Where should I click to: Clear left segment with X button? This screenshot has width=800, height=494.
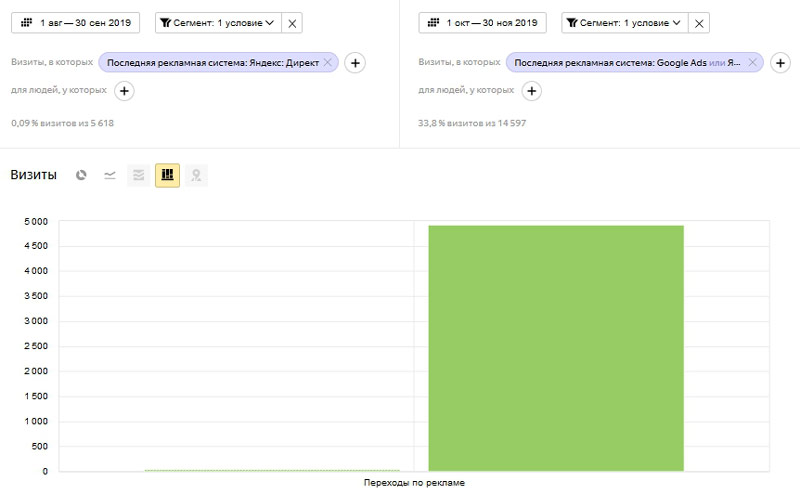coord(292,23)
